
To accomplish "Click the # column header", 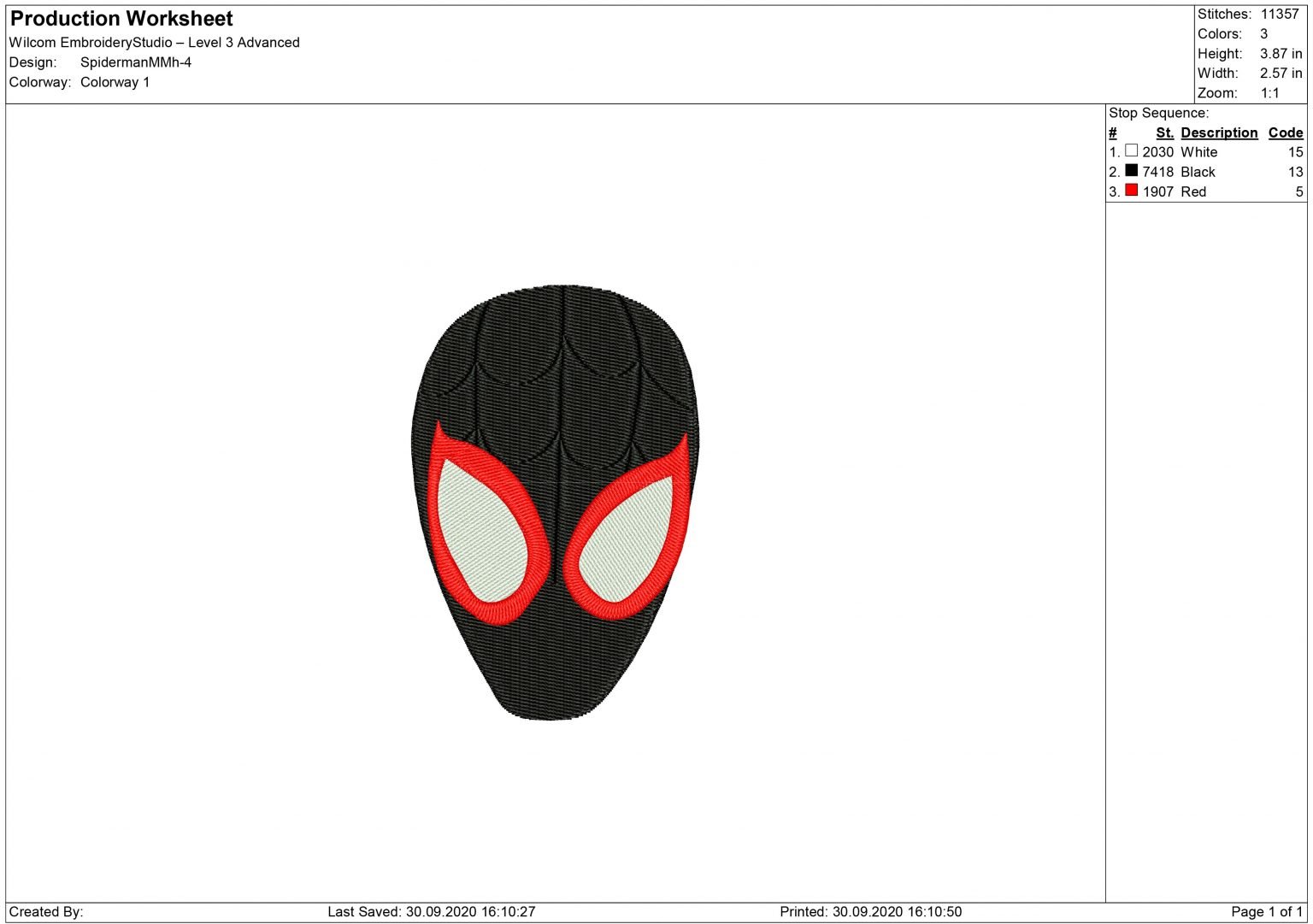I will 1113,132.
